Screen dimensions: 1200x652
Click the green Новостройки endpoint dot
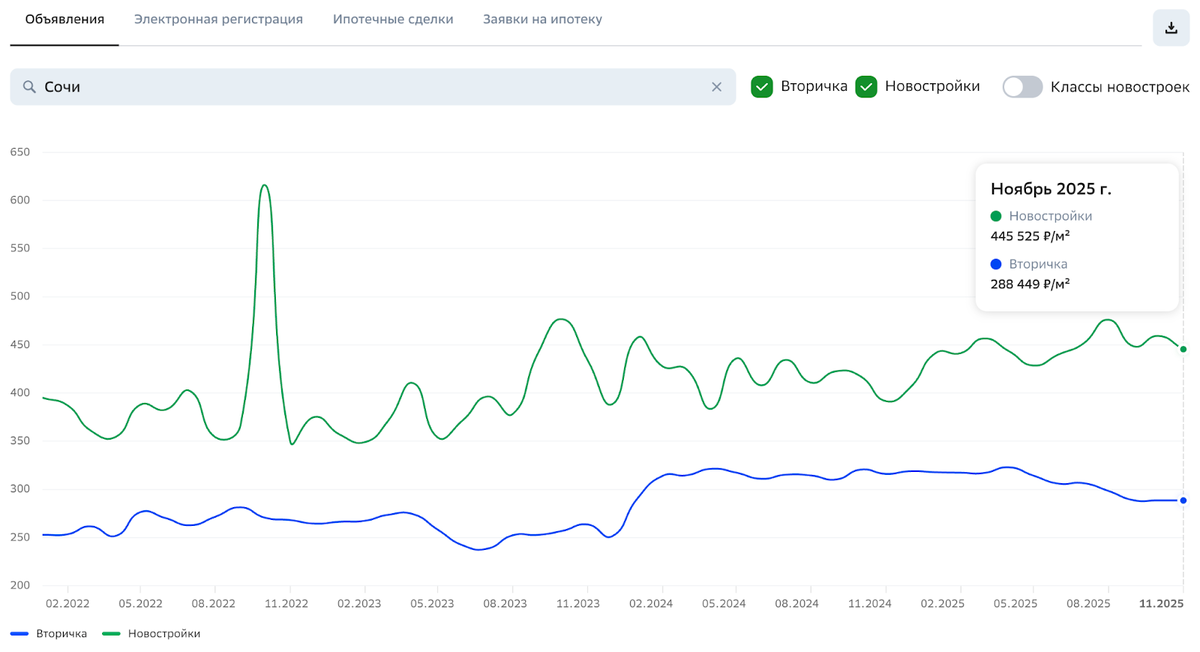tap(1183, 349)
